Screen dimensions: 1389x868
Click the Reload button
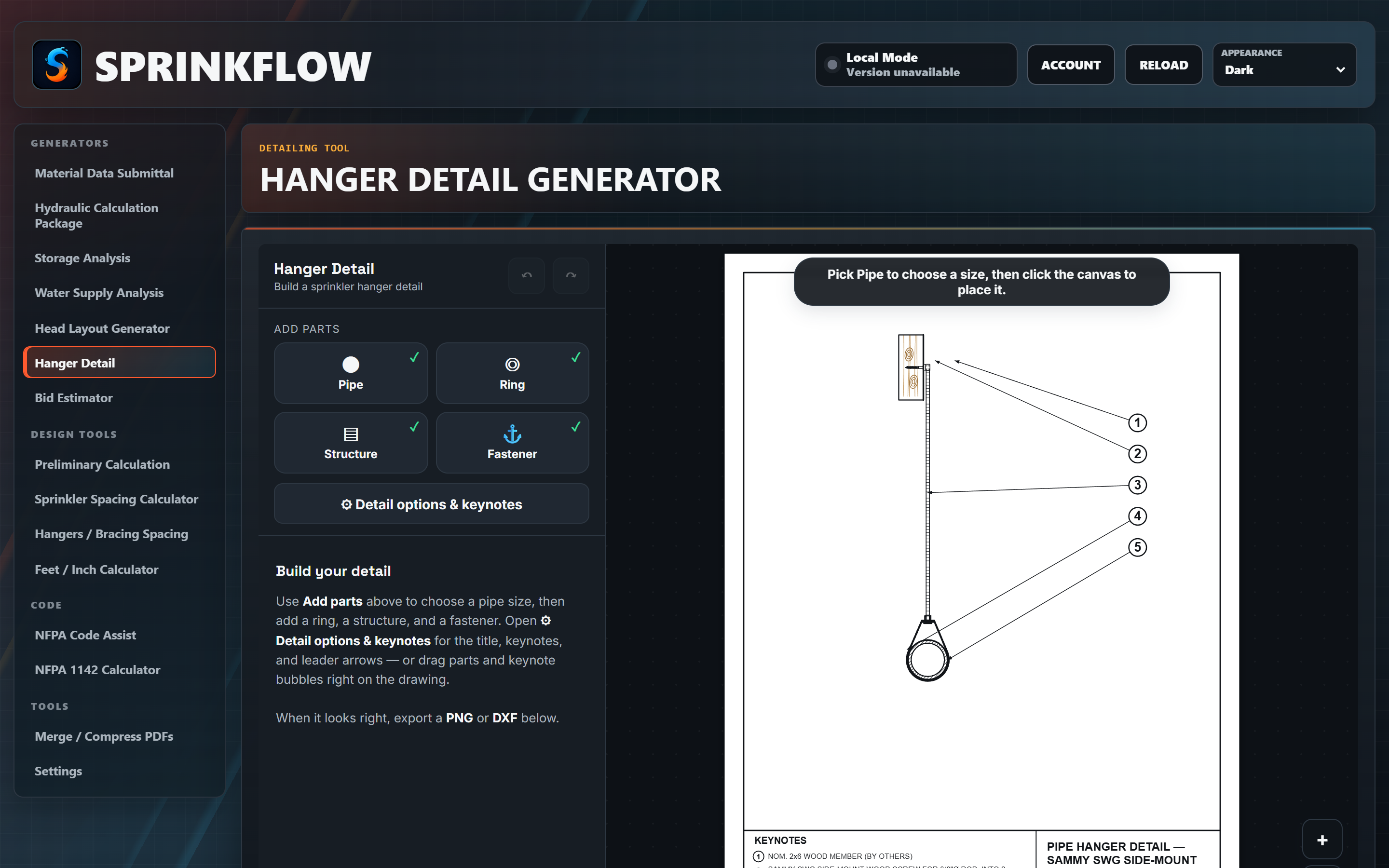[1163, 65]
